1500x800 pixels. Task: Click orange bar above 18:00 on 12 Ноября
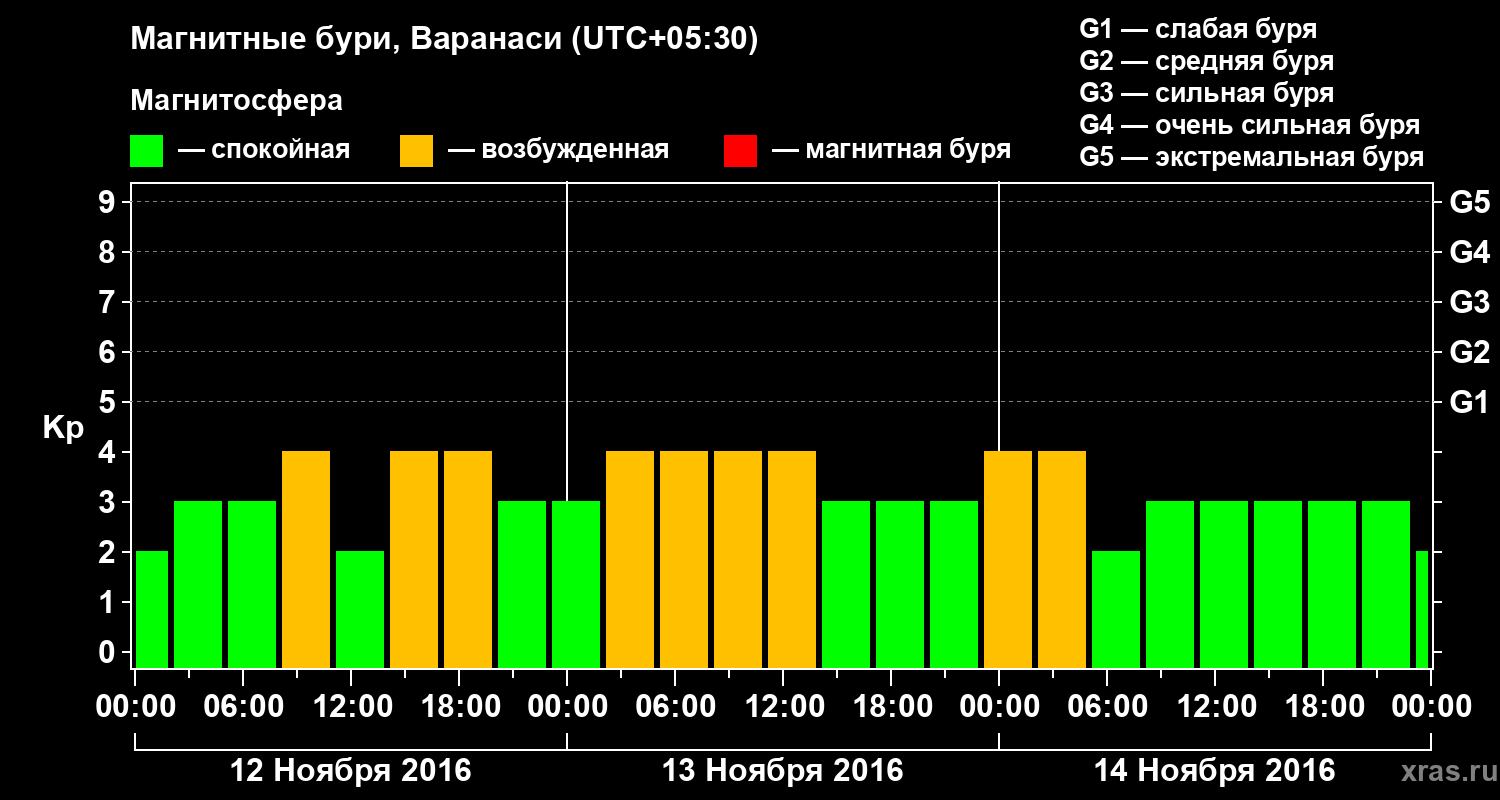click(468, 559)
